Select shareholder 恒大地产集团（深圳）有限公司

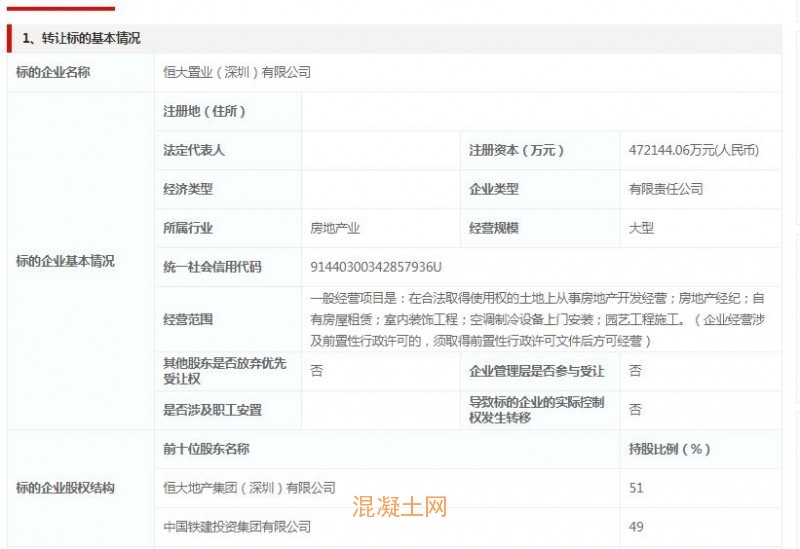(249, 488)
